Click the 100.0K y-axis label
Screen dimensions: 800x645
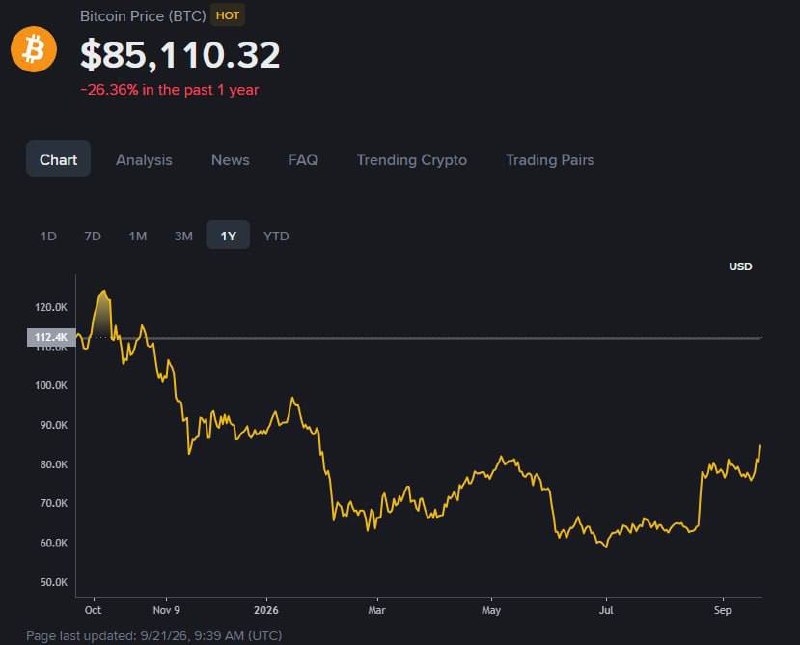[52, 385]
